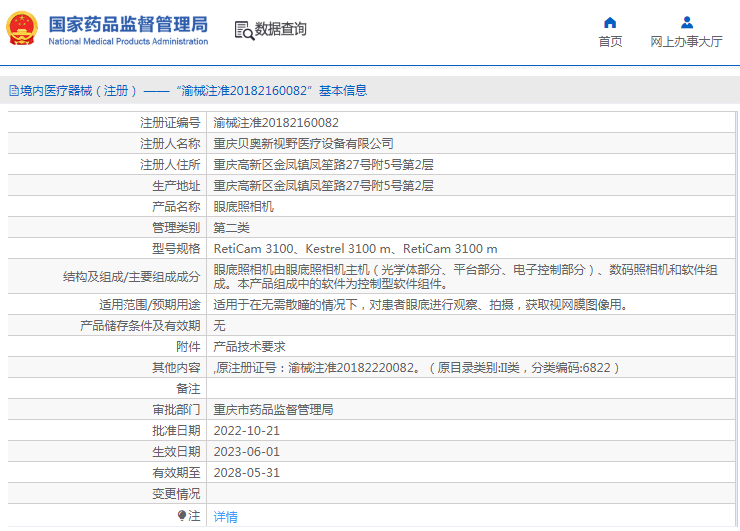This screenshot has width=740, height=531.
Task: Open the 数据查询 search icon
Action: (244, 30)
